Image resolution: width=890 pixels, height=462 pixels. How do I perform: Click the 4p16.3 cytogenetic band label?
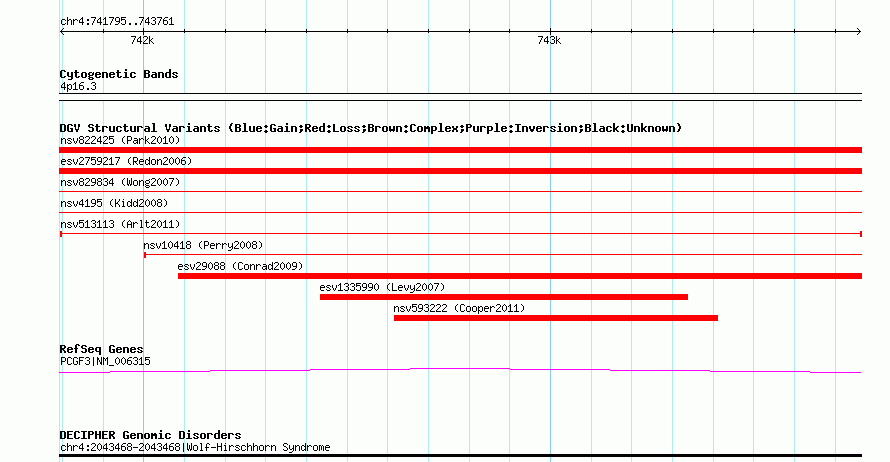(78, 86)
